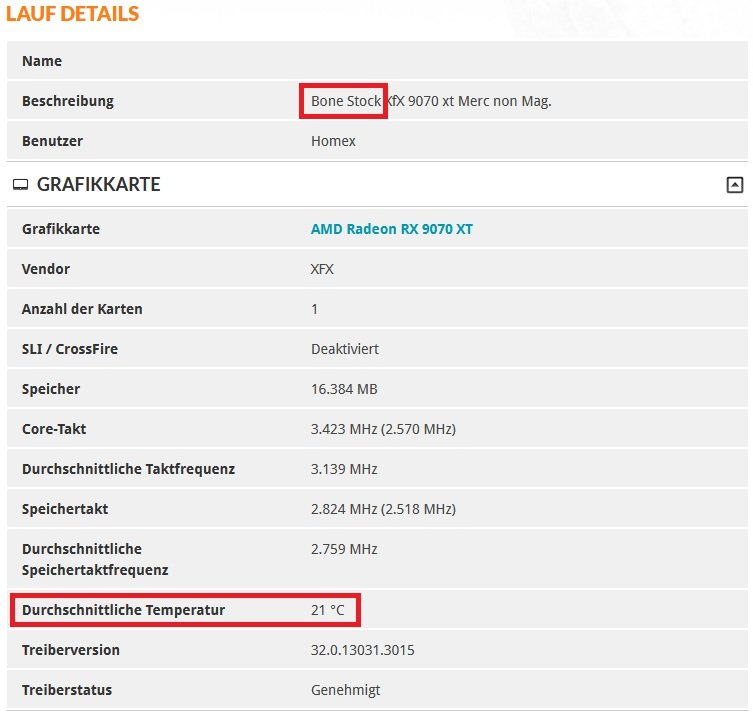Viewport: 753px width, 712px height.
Task: Click the Core-Takt row label
Action: pos(54,429)
